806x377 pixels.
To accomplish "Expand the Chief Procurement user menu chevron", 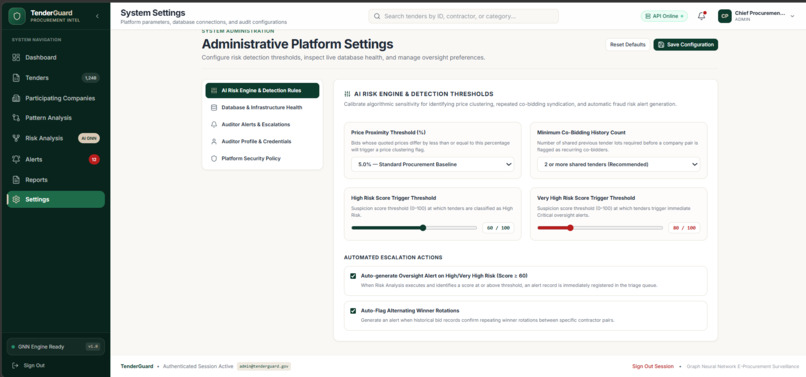I will [792, 16].
